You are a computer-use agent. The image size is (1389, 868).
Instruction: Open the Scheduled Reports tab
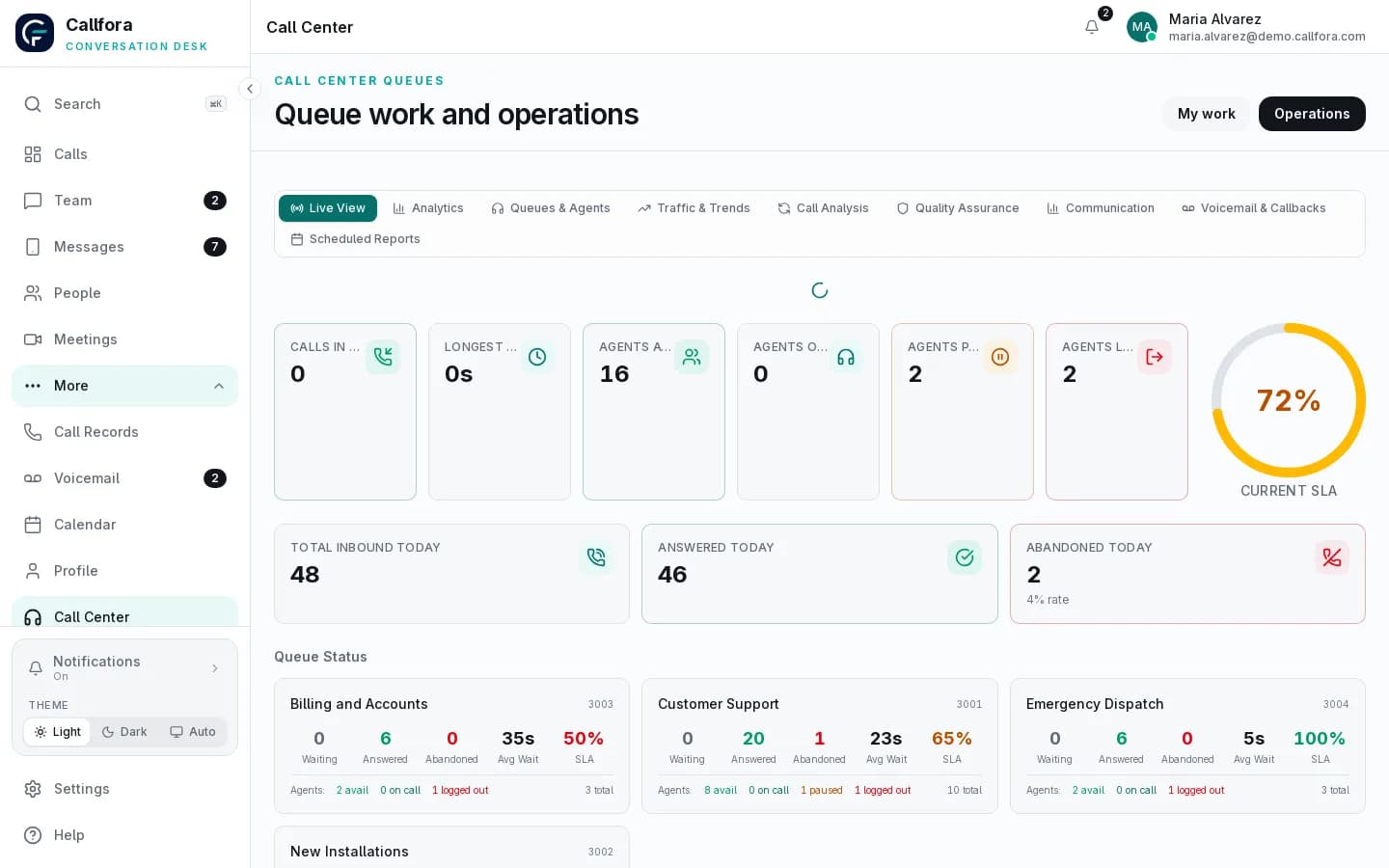click(x=355, y=239)
